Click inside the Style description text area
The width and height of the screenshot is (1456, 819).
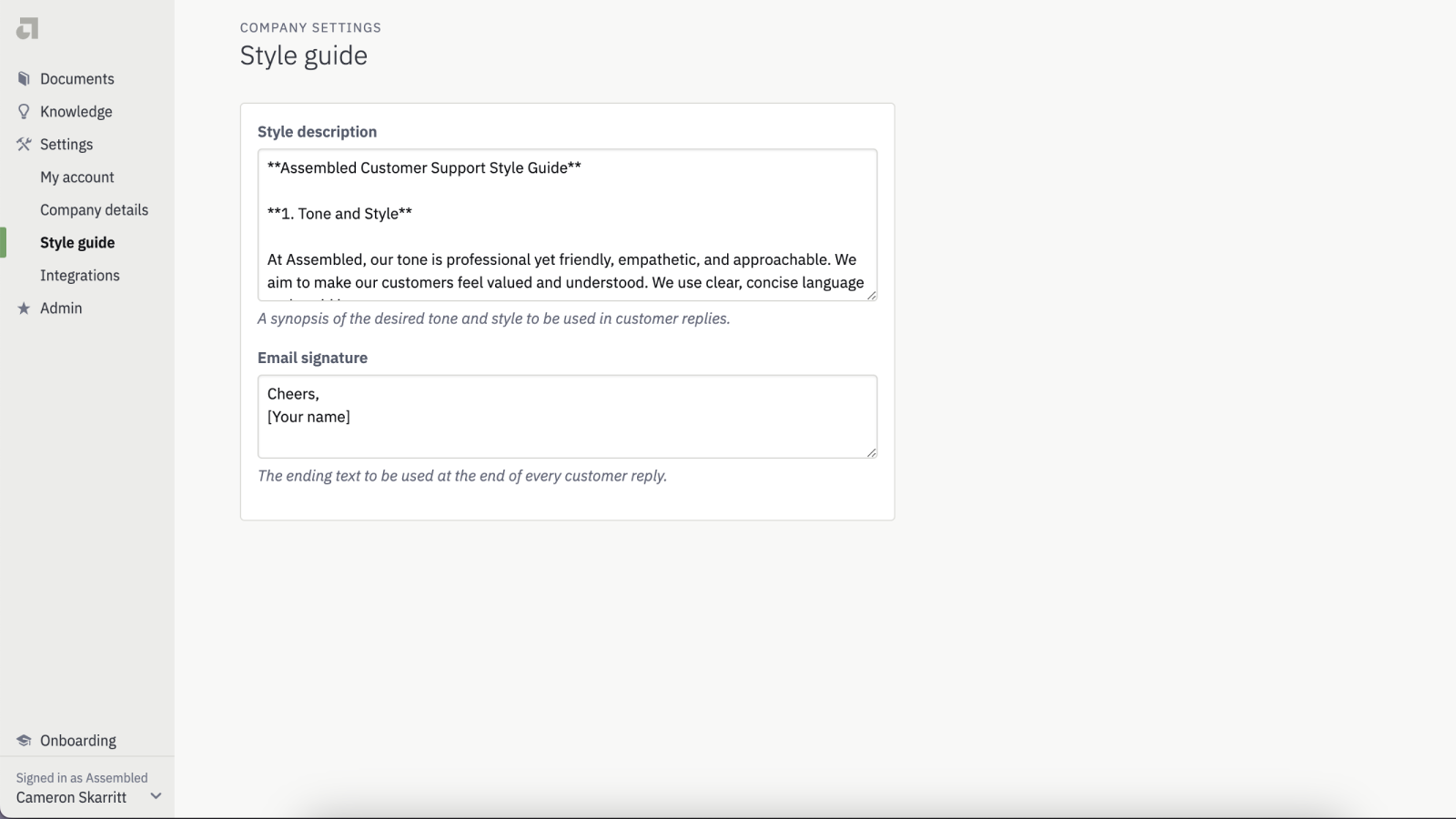coord(566,225)
